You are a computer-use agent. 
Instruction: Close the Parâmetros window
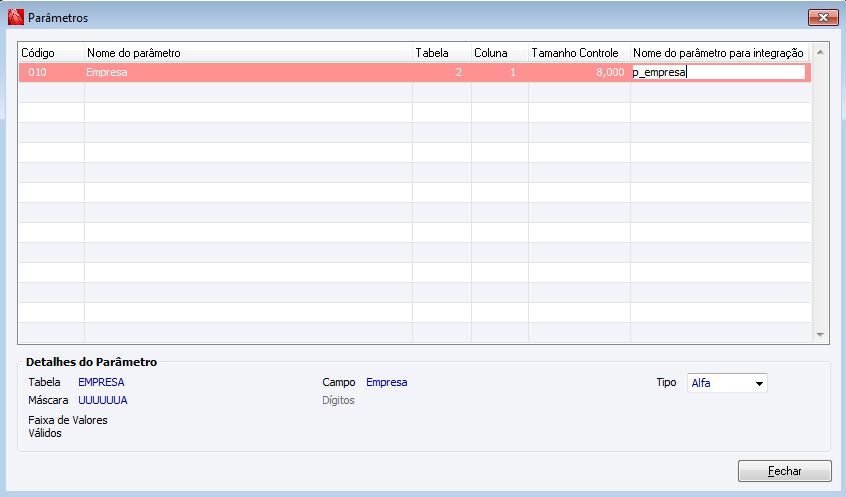click(823, 17)
